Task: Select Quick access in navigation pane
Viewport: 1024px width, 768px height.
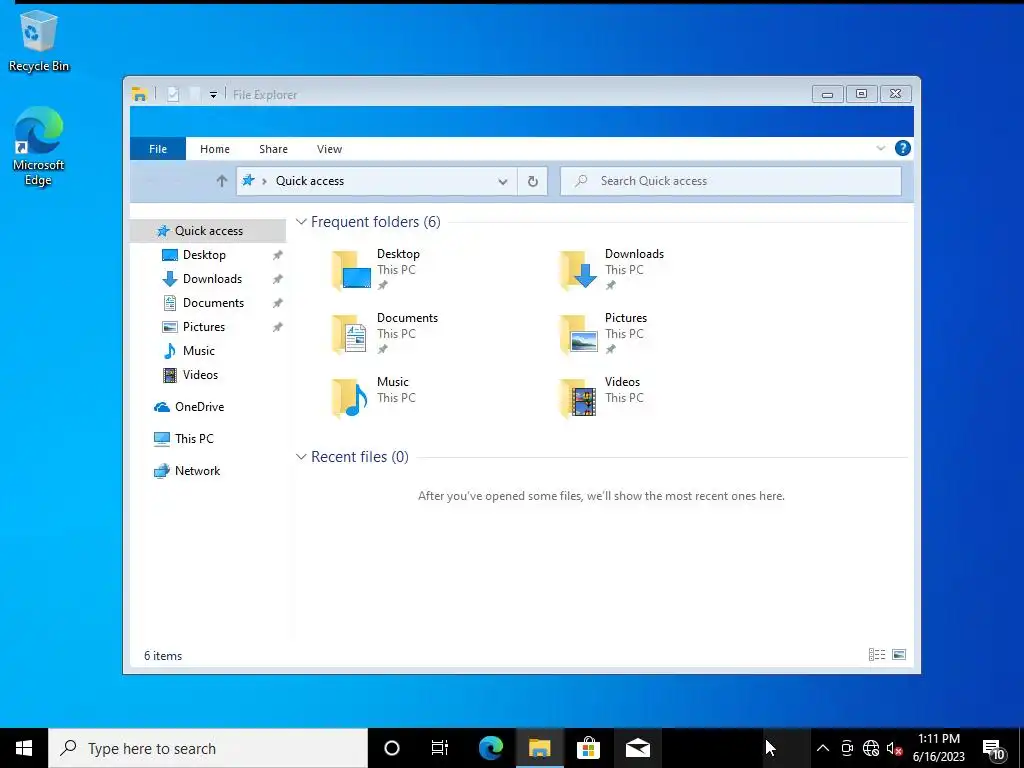Action: [208, 231]
